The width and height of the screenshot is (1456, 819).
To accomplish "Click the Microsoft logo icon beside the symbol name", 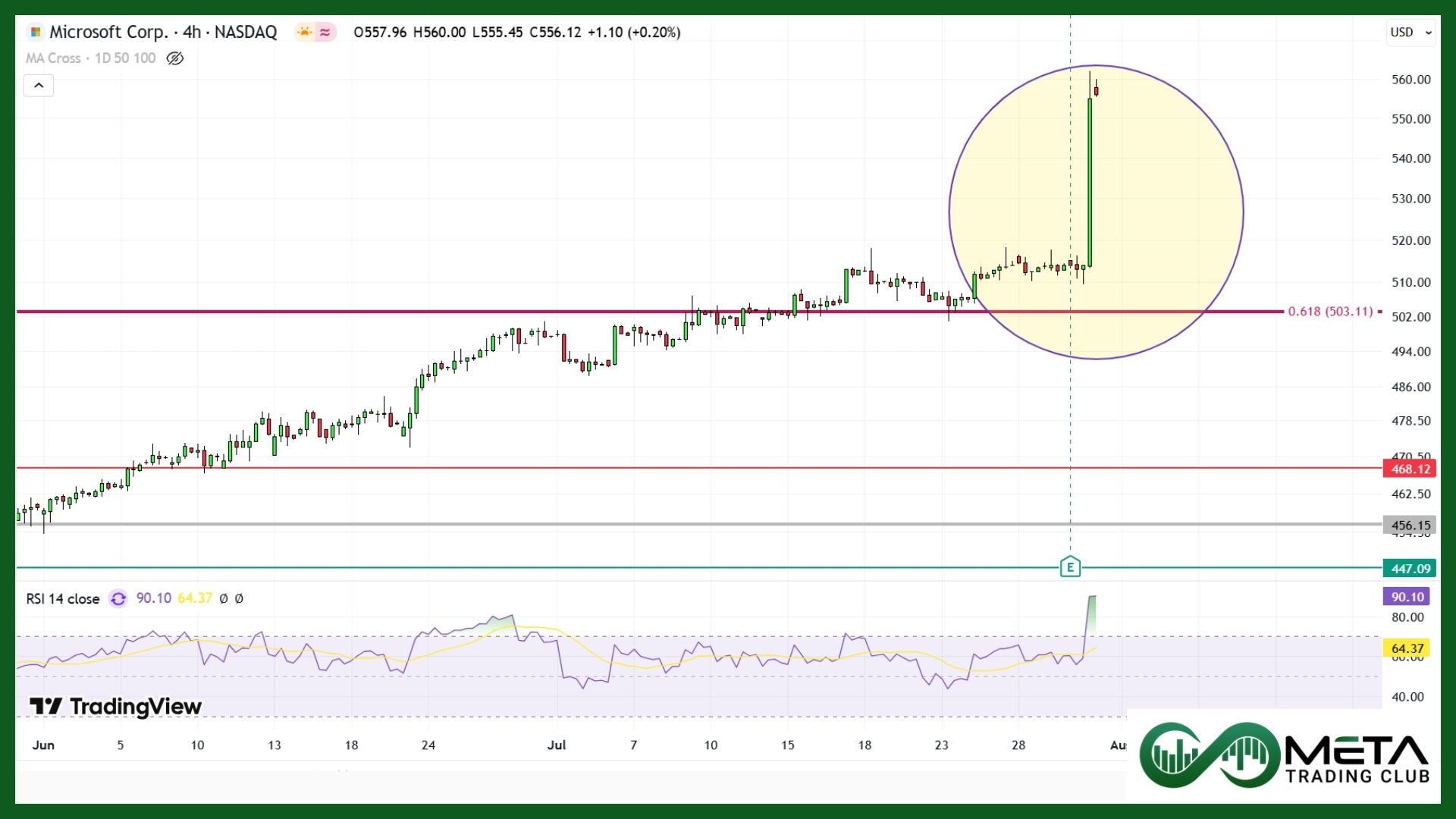I will 36,32.
